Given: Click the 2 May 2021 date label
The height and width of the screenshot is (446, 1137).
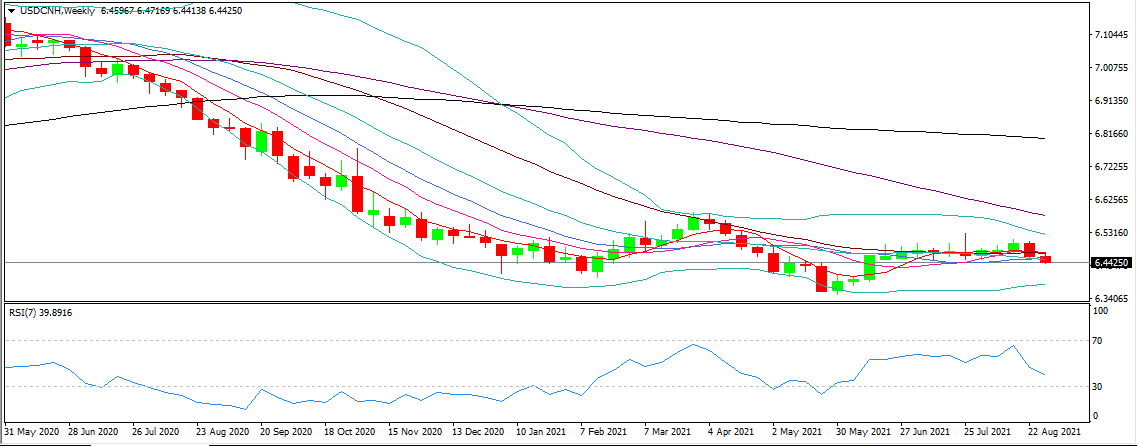Looking at the screenshot, I should [798, 430].
